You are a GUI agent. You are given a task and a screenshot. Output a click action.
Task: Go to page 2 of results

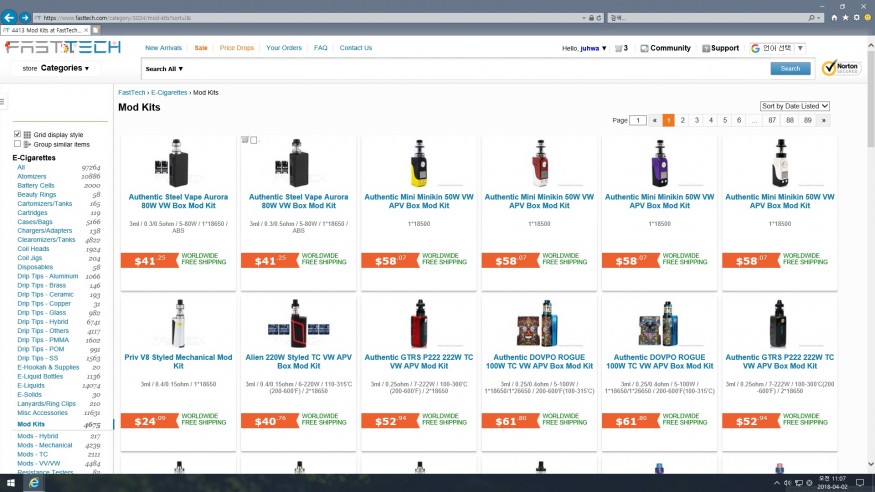tap(683, 120)
